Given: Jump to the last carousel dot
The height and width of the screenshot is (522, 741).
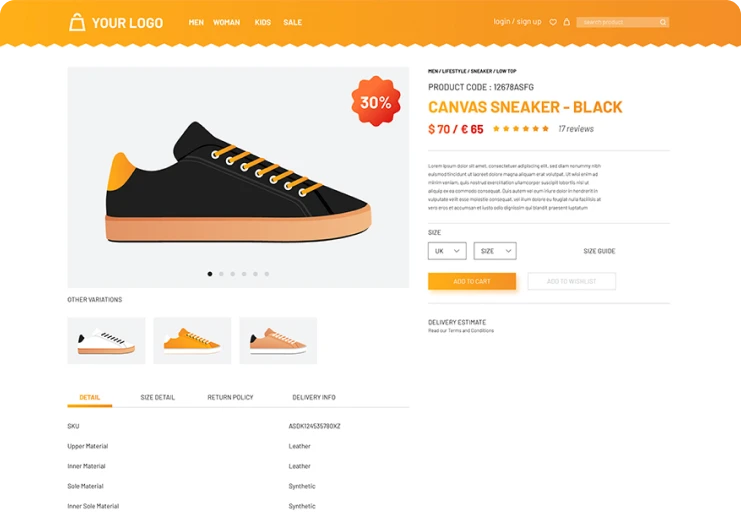Looking at the screenshot, I should point(267,274).
